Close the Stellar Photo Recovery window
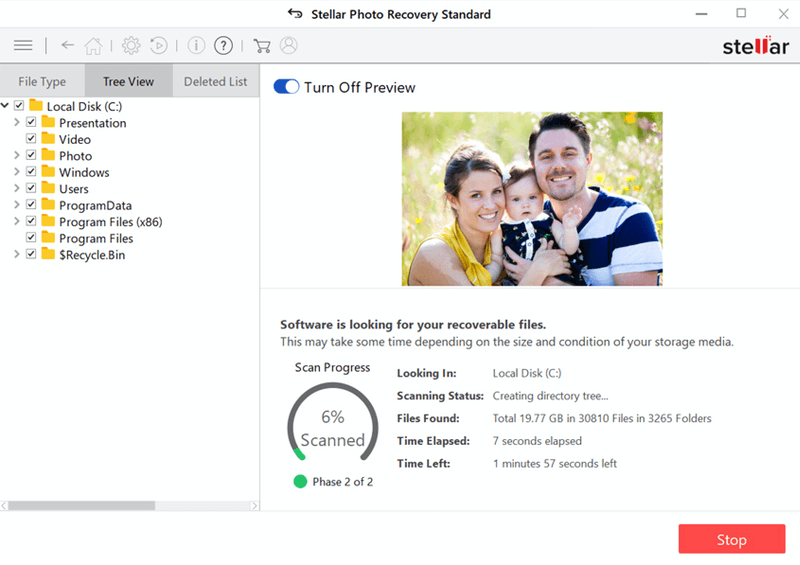The image size is (800, 565). click(783, 14)
